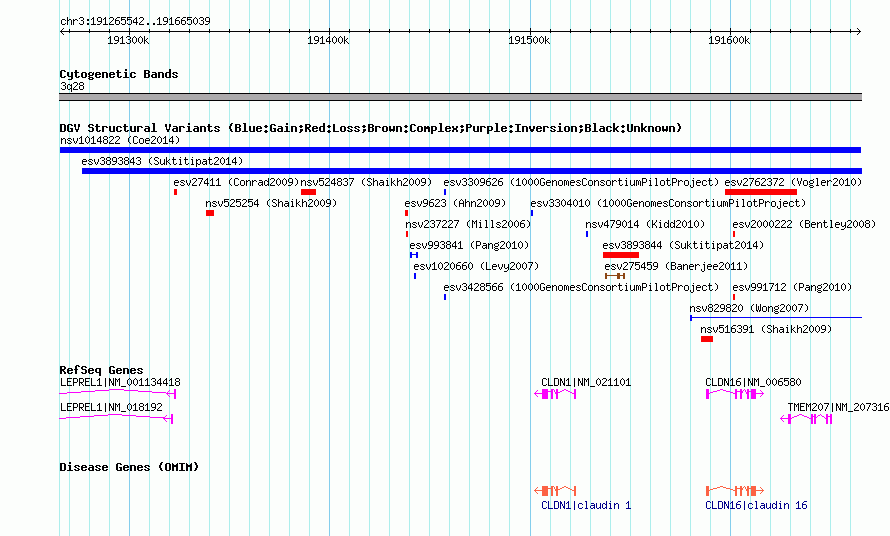Open esv3428566 variant label
This screenshot has width=890, height=536.
coord(581,287)
